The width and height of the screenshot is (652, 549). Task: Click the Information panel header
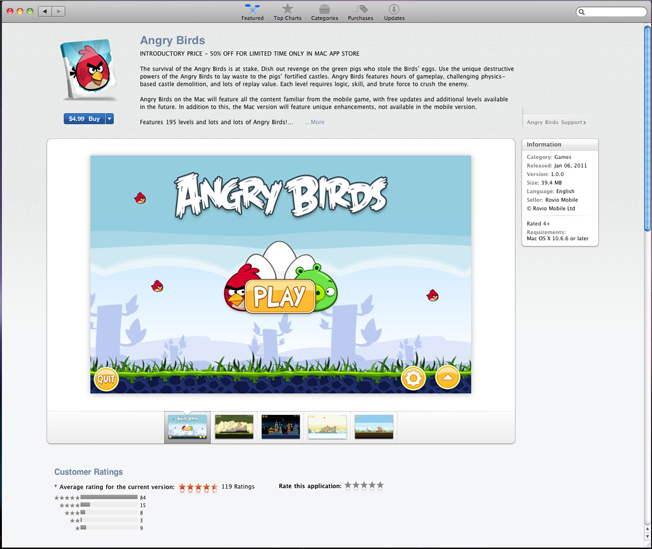(560, 145)
